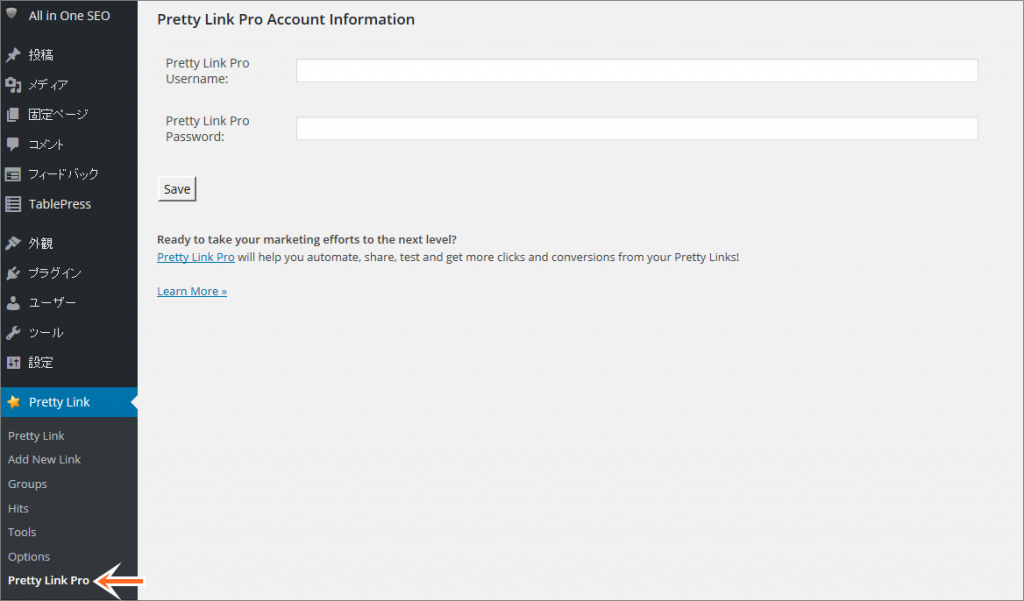This screenshot has width=1024, height=601.
Task: Click the ユーザー users icon
Action: 16,302
